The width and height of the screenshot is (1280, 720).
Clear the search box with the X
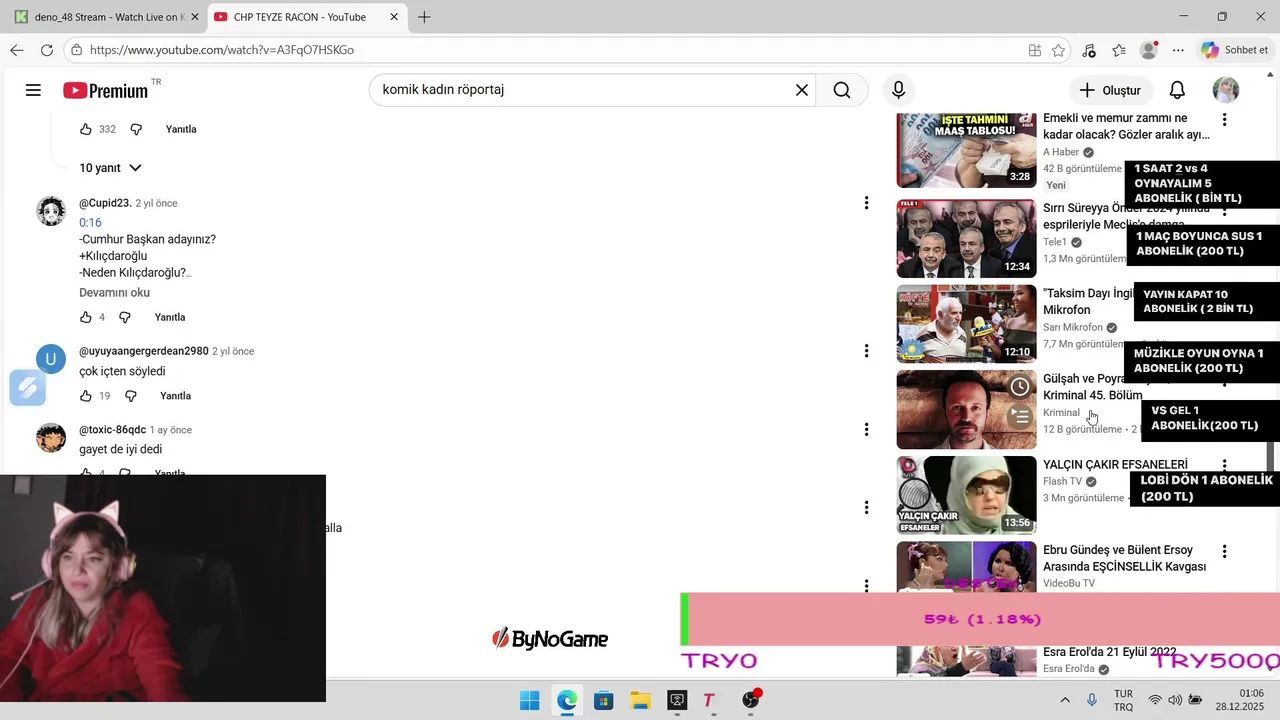(x=802, y=90)
